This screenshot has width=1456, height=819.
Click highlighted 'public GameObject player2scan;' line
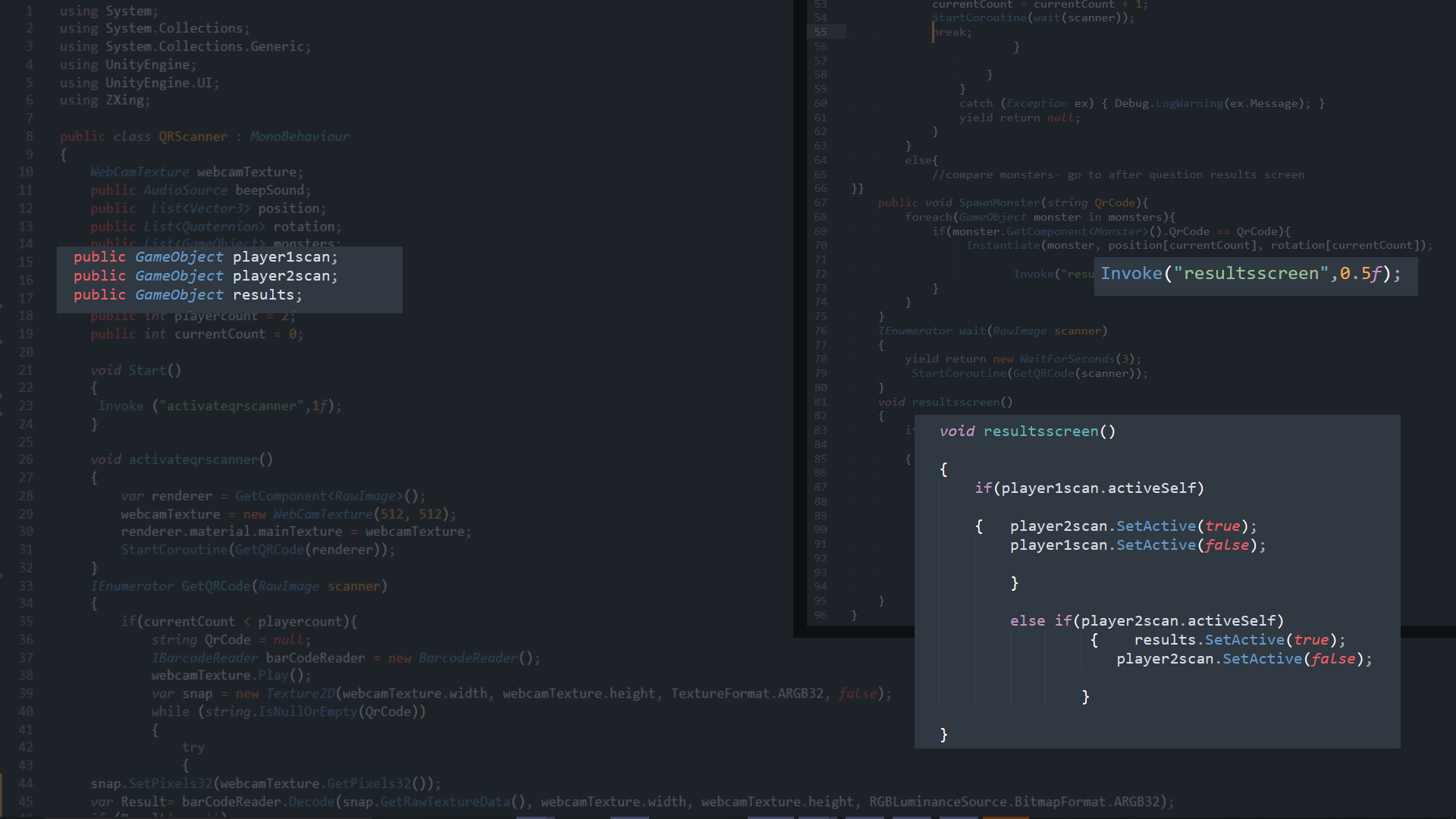[206, 276]
